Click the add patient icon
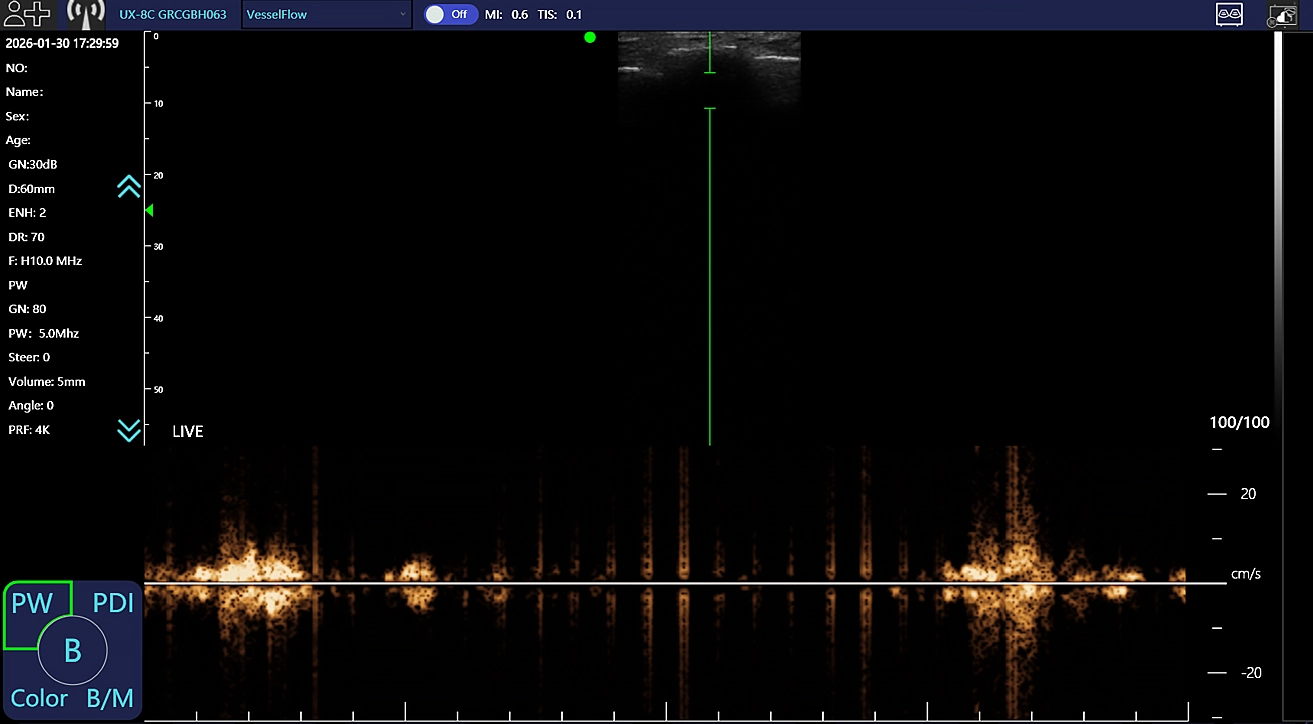The image size is (1313, 724). [26, 13]
